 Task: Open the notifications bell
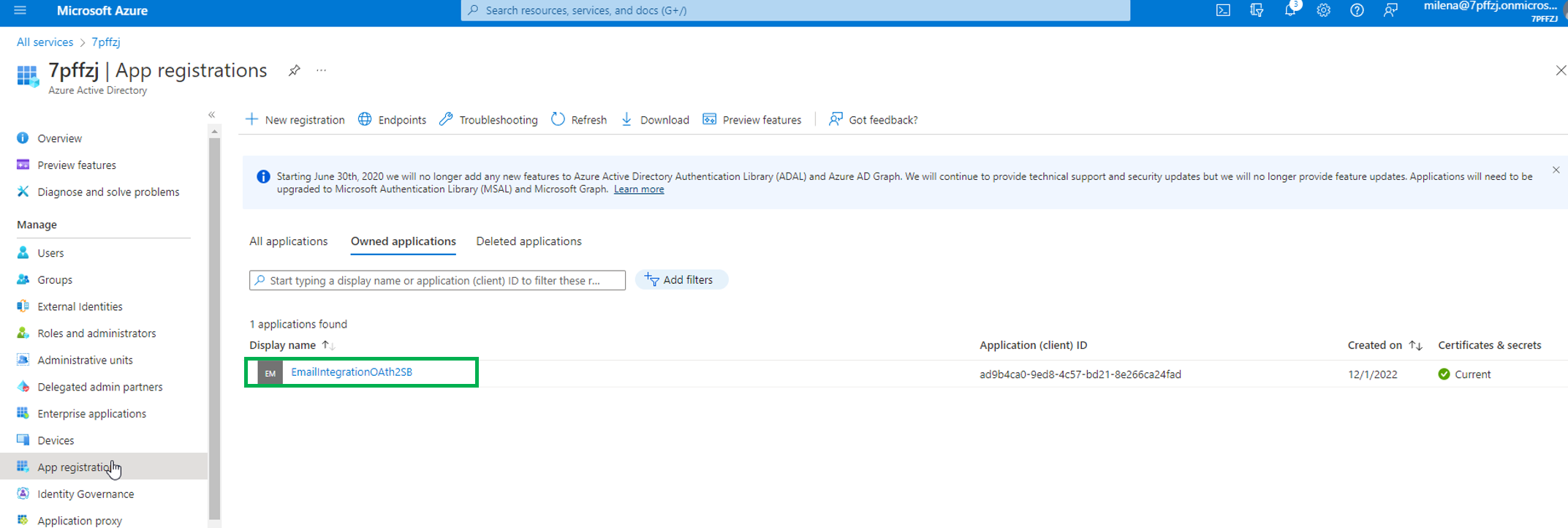pyautogui.click(x=1290, y=10)
